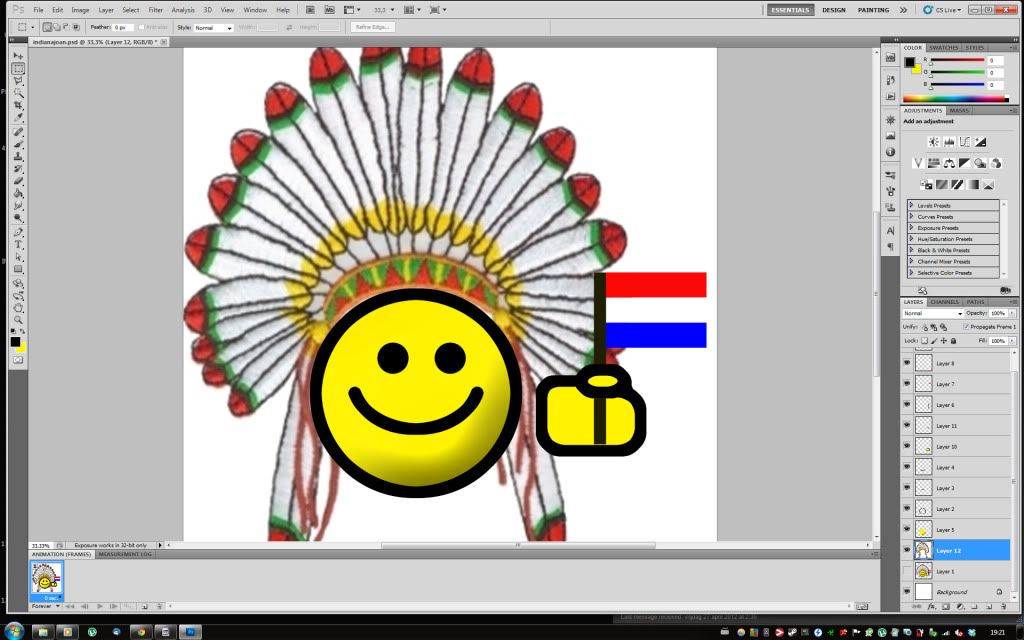Select the Hand tool
This screenshot has width=1024, height=640.
18,308
